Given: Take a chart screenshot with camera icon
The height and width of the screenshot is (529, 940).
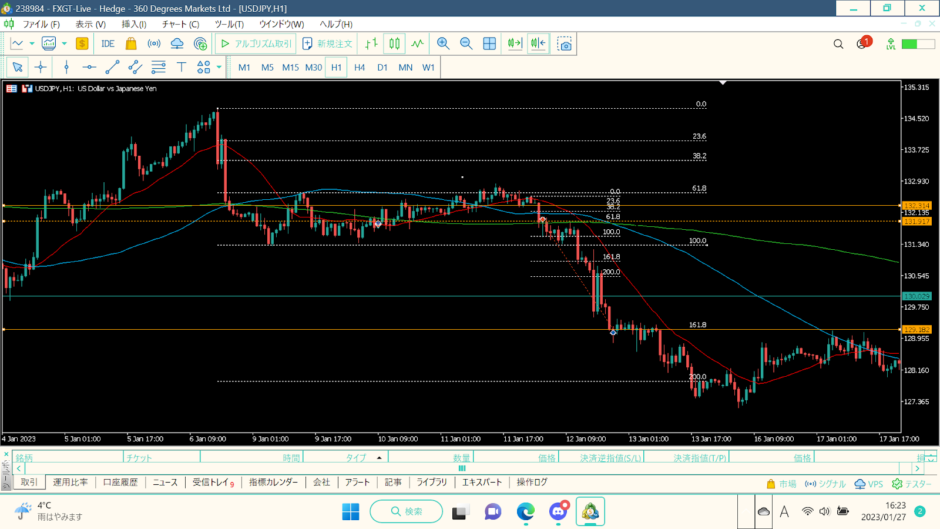Looking at the screenshot, I should (x=565, y=44).
